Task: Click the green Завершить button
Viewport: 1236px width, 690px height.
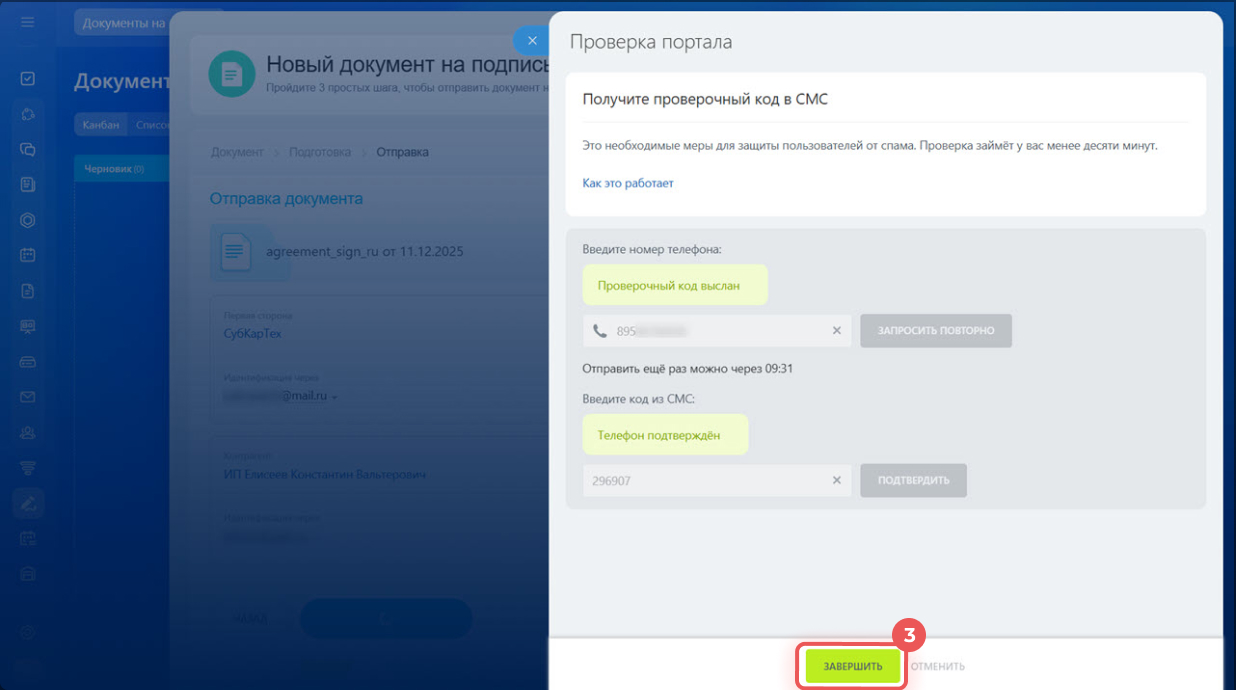Action: (852, 666)
